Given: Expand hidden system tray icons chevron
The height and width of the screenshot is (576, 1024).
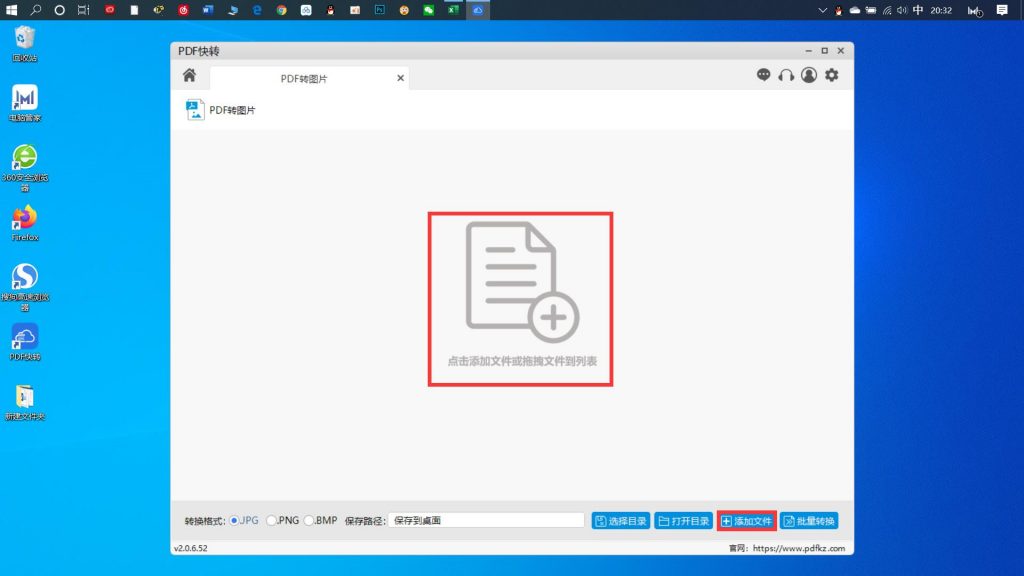Looking at the screenshot, I should [x=822, y=10].
